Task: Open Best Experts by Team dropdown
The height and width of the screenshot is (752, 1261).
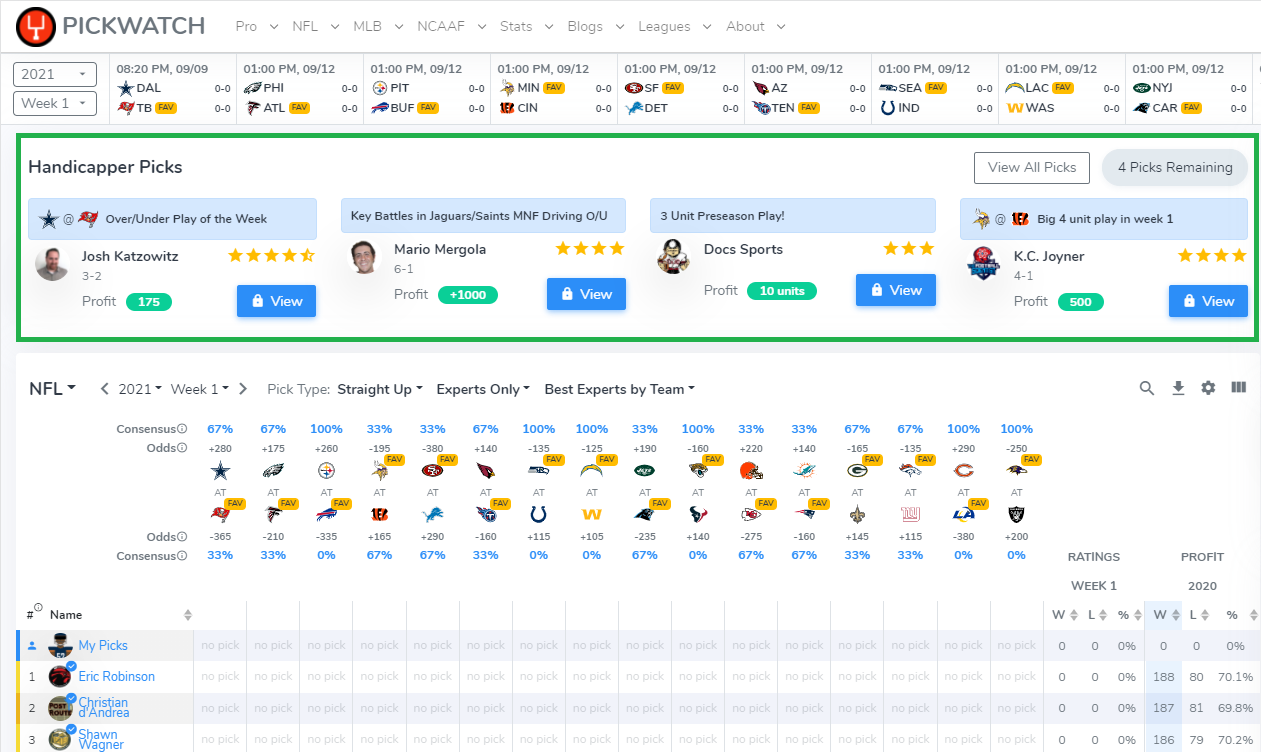Action: [619, 389]
